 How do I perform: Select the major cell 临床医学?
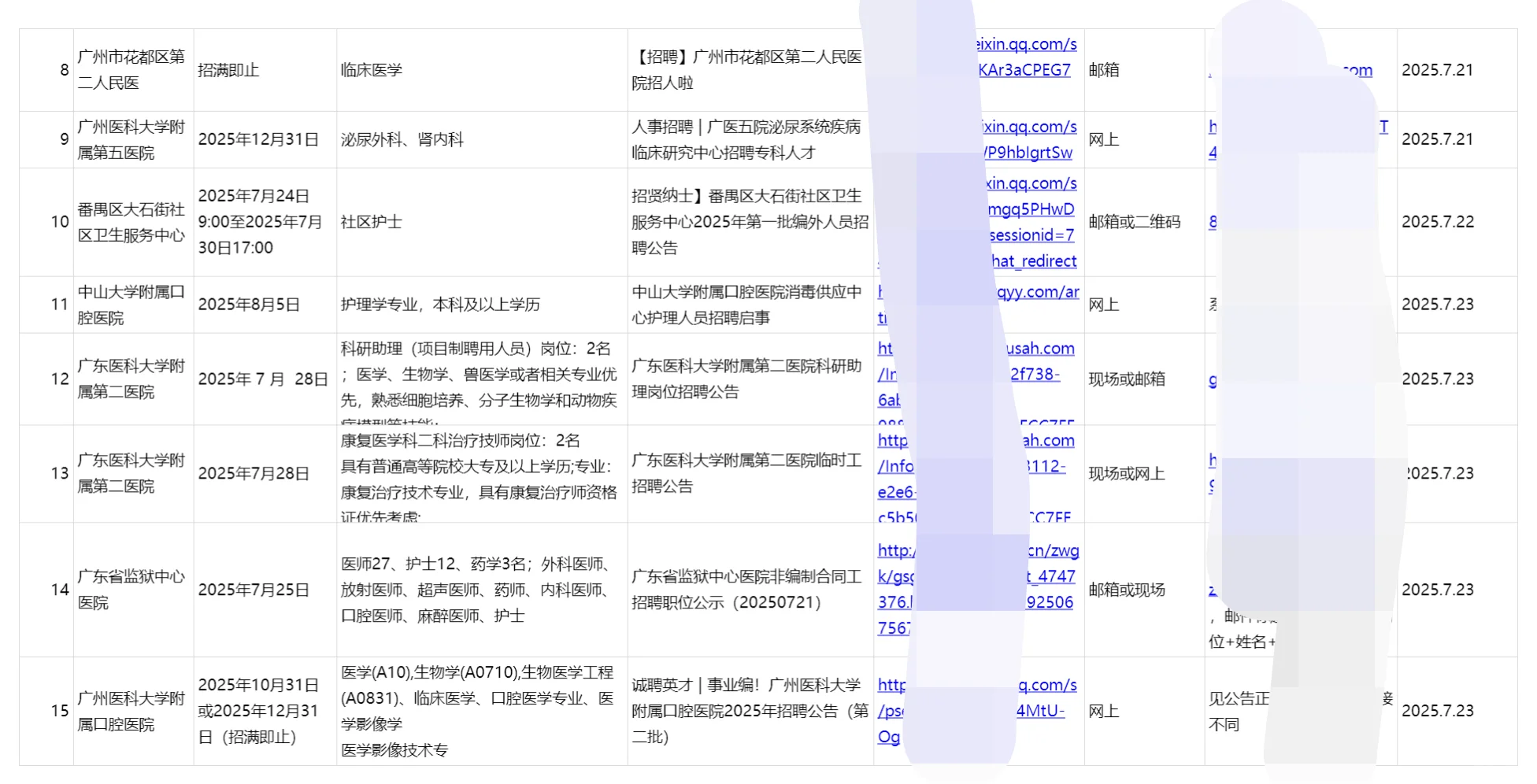pyautogui.click(x=482, y=70)
